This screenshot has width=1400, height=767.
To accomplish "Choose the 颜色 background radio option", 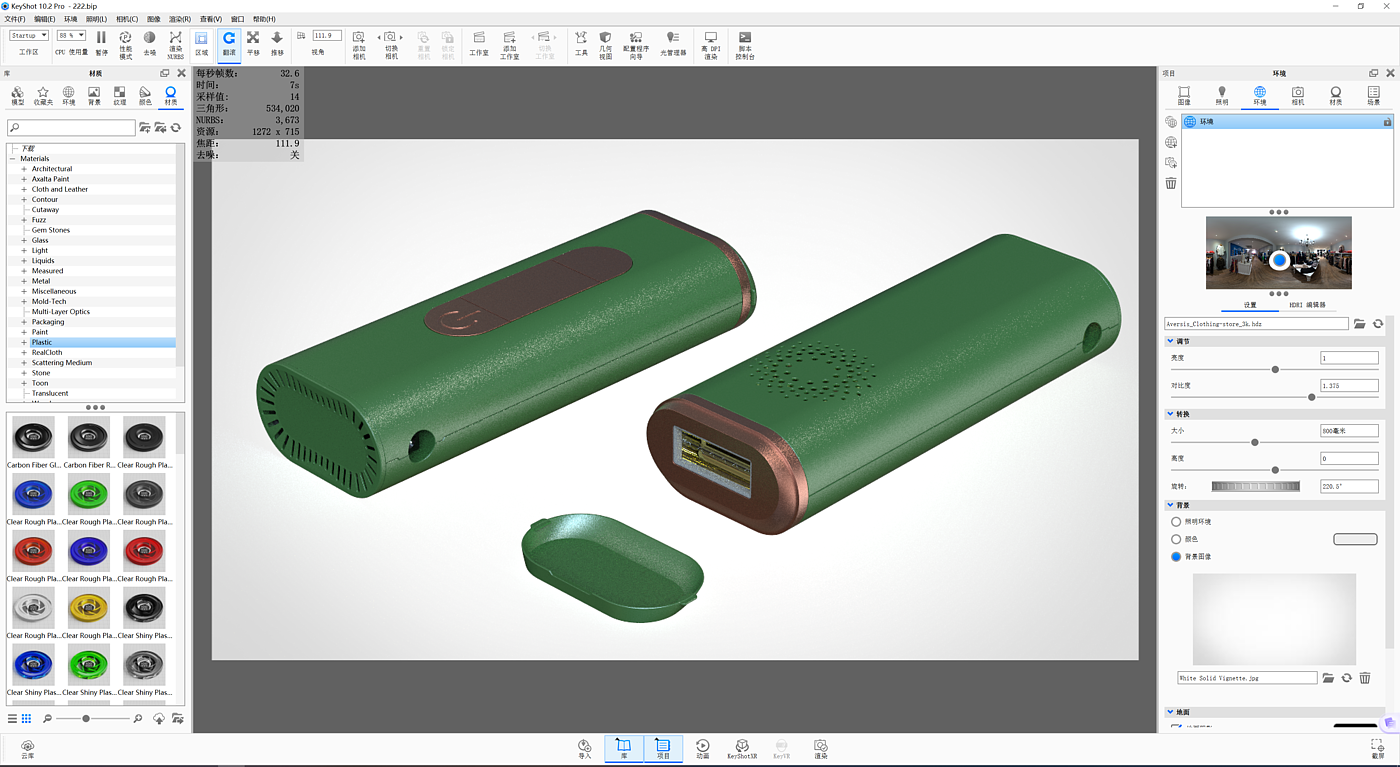I will [x=1176, y=539].
